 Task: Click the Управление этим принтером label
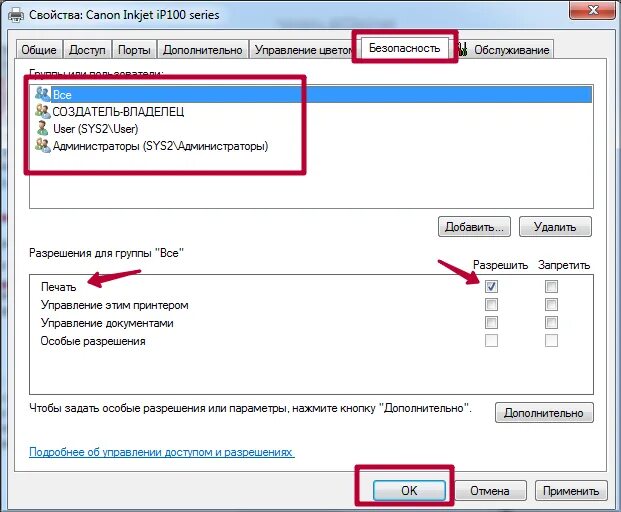114,305
